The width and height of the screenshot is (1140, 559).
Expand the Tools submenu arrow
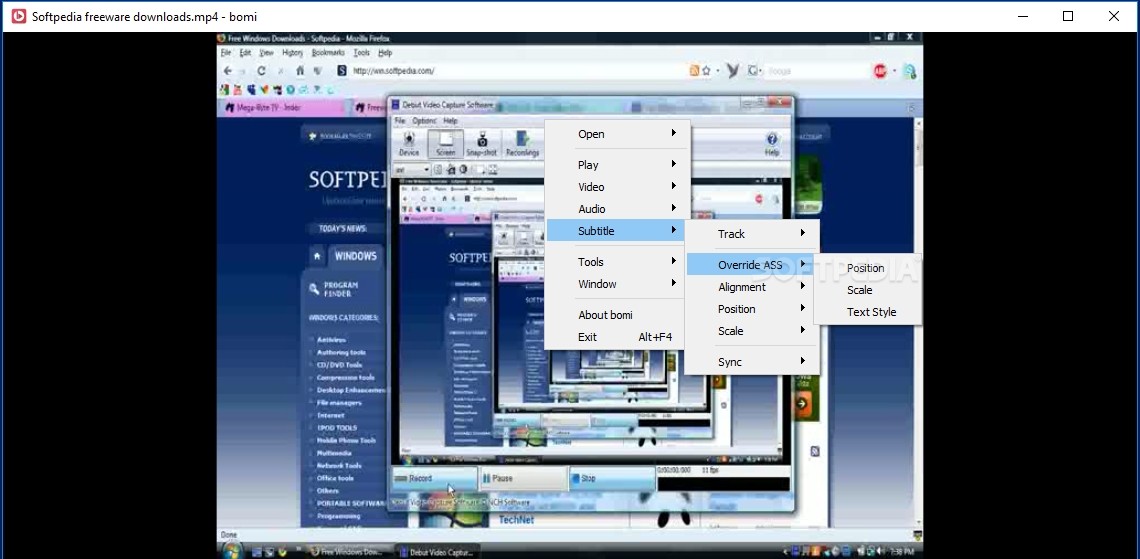pyautogui.click(x=674, y=261)
